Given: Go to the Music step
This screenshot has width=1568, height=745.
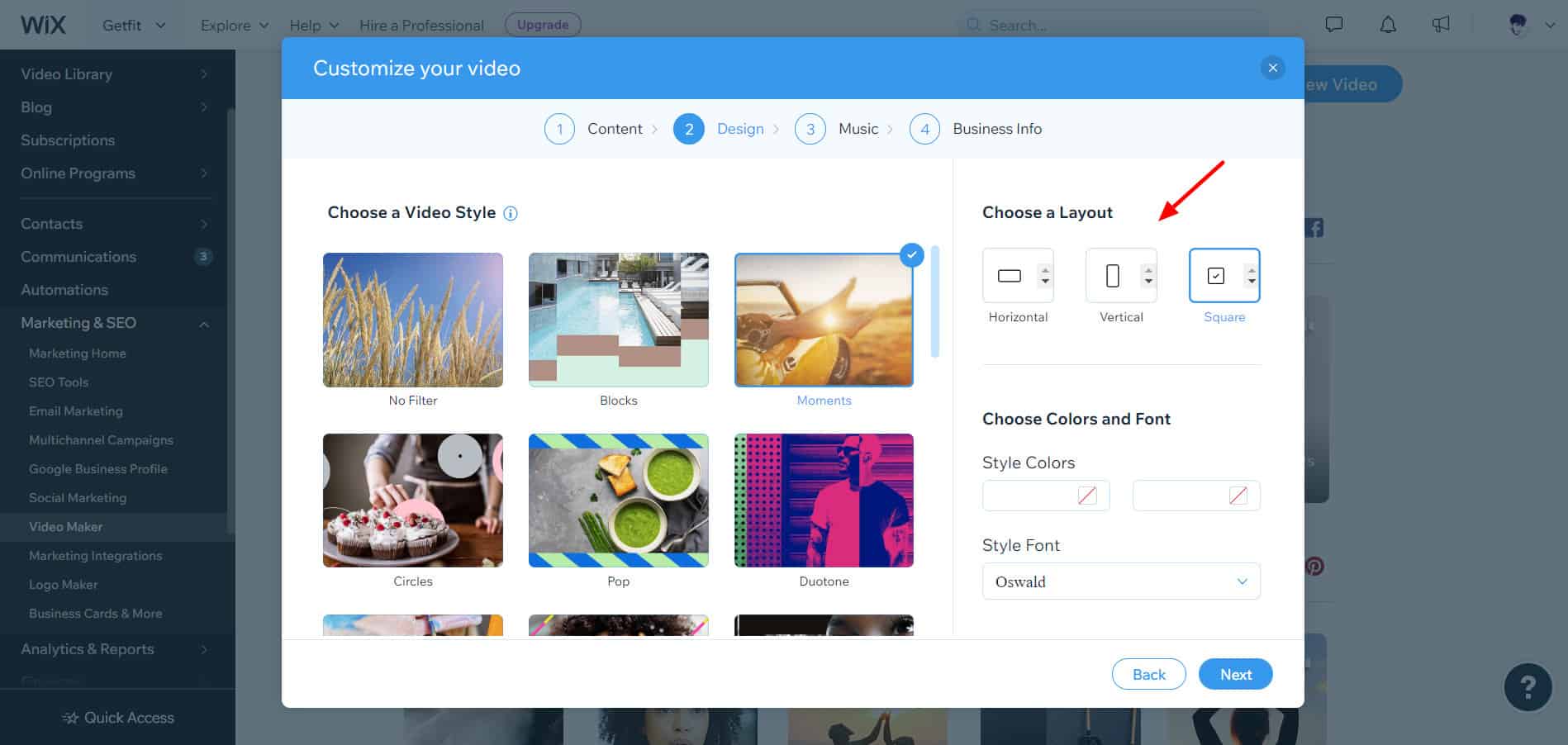Looking at the screenshot, I should 858,129.
